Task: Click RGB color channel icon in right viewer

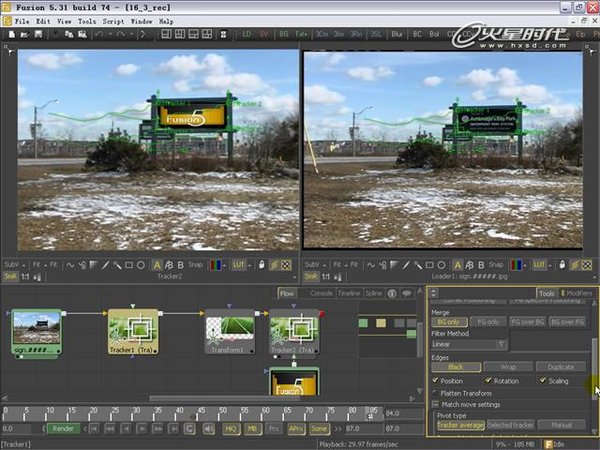Action: coord(515,265)
